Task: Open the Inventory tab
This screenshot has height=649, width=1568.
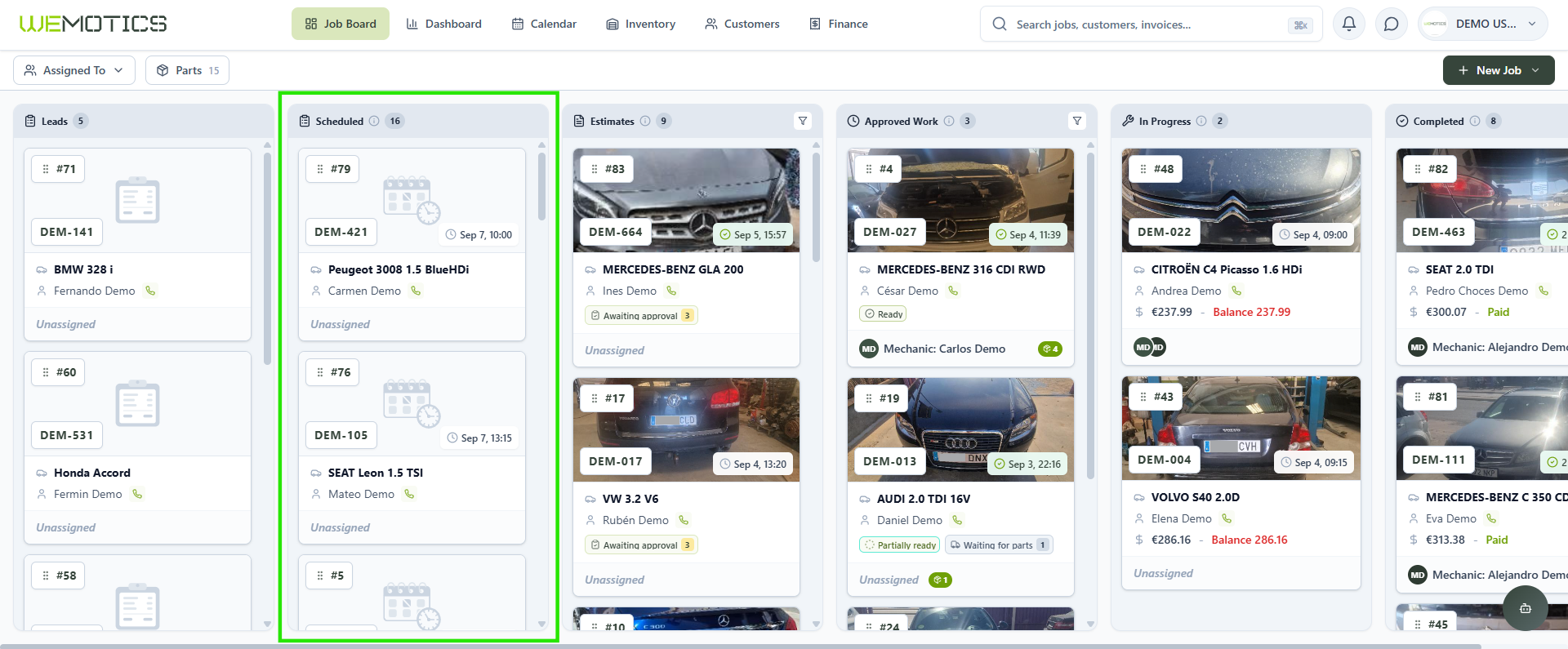Action: point(640,24)
